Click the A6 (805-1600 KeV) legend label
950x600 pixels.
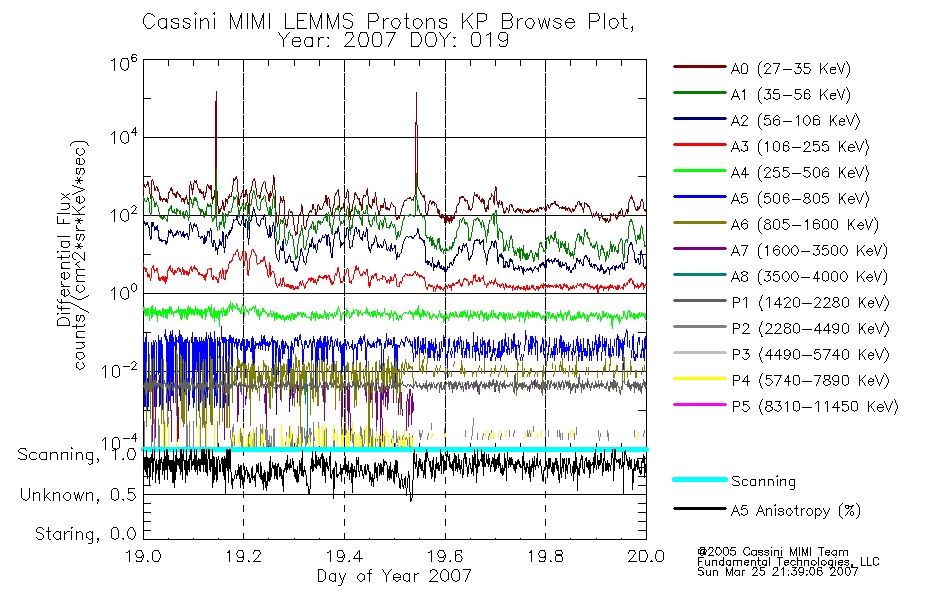click(804, 225)
